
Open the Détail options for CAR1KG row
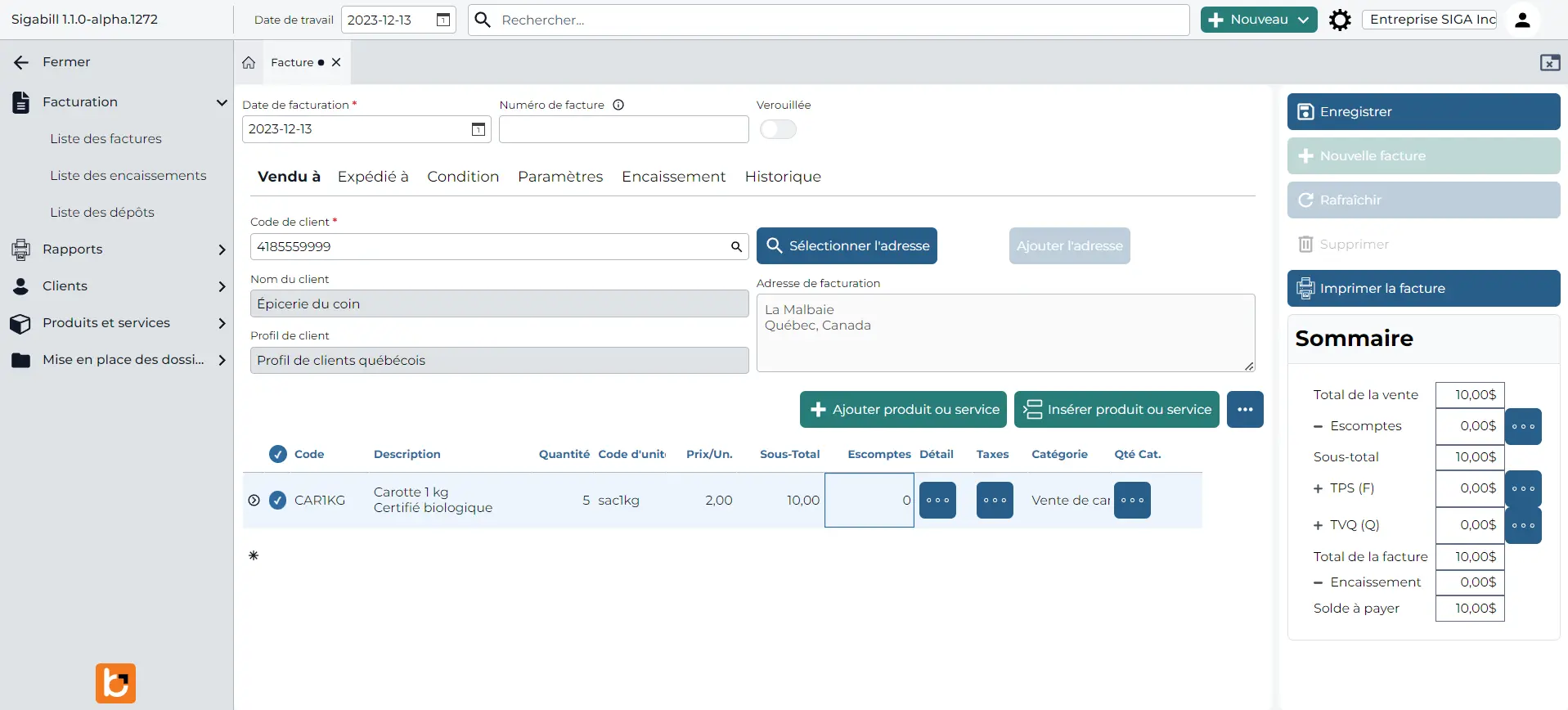tap(937, 500)
